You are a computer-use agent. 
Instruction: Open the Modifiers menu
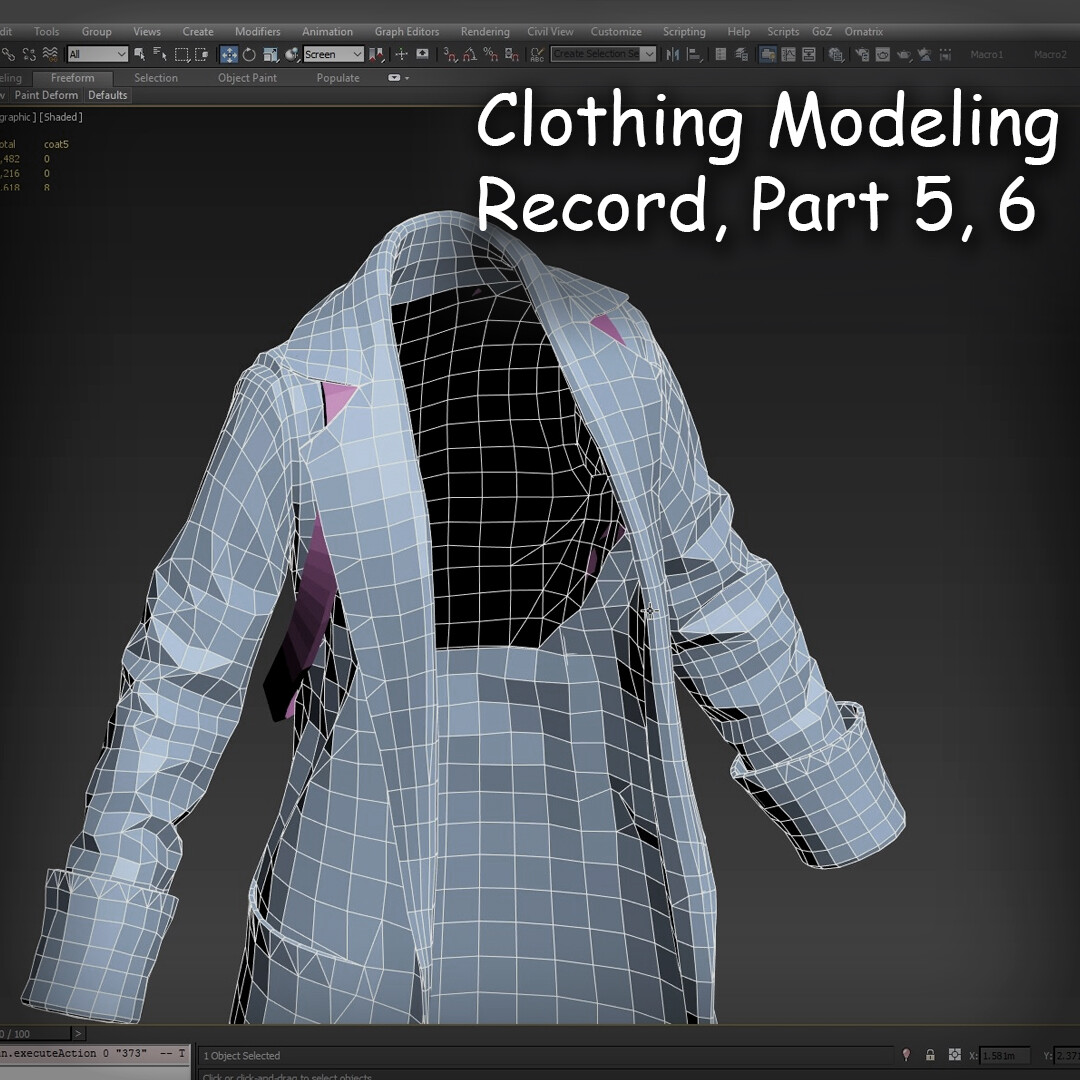(257, 31)
